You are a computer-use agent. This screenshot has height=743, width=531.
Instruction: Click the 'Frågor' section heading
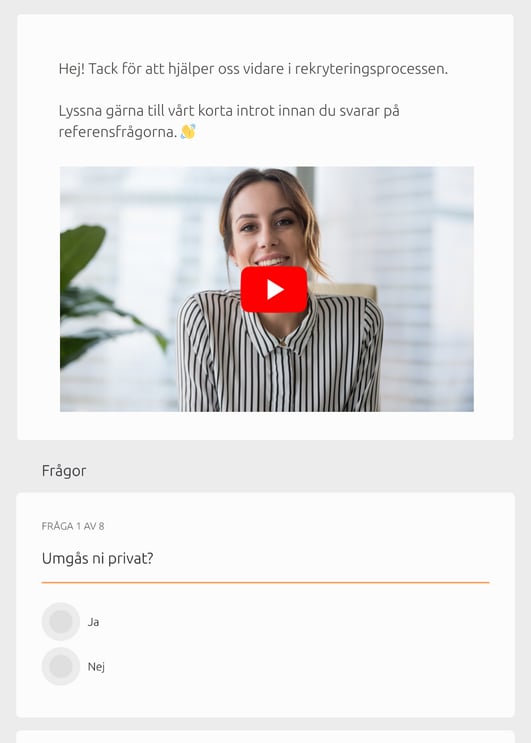click(64, 471)
